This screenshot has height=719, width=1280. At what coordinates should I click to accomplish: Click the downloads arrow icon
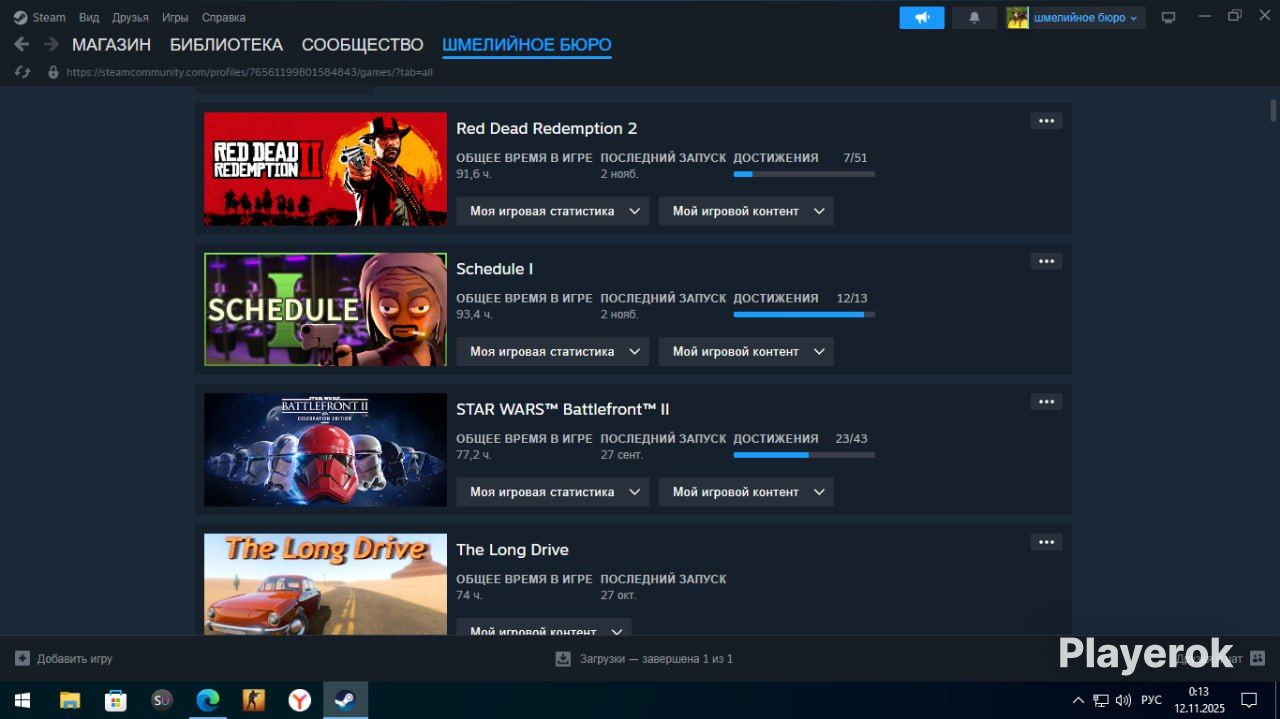coord(563,658)
